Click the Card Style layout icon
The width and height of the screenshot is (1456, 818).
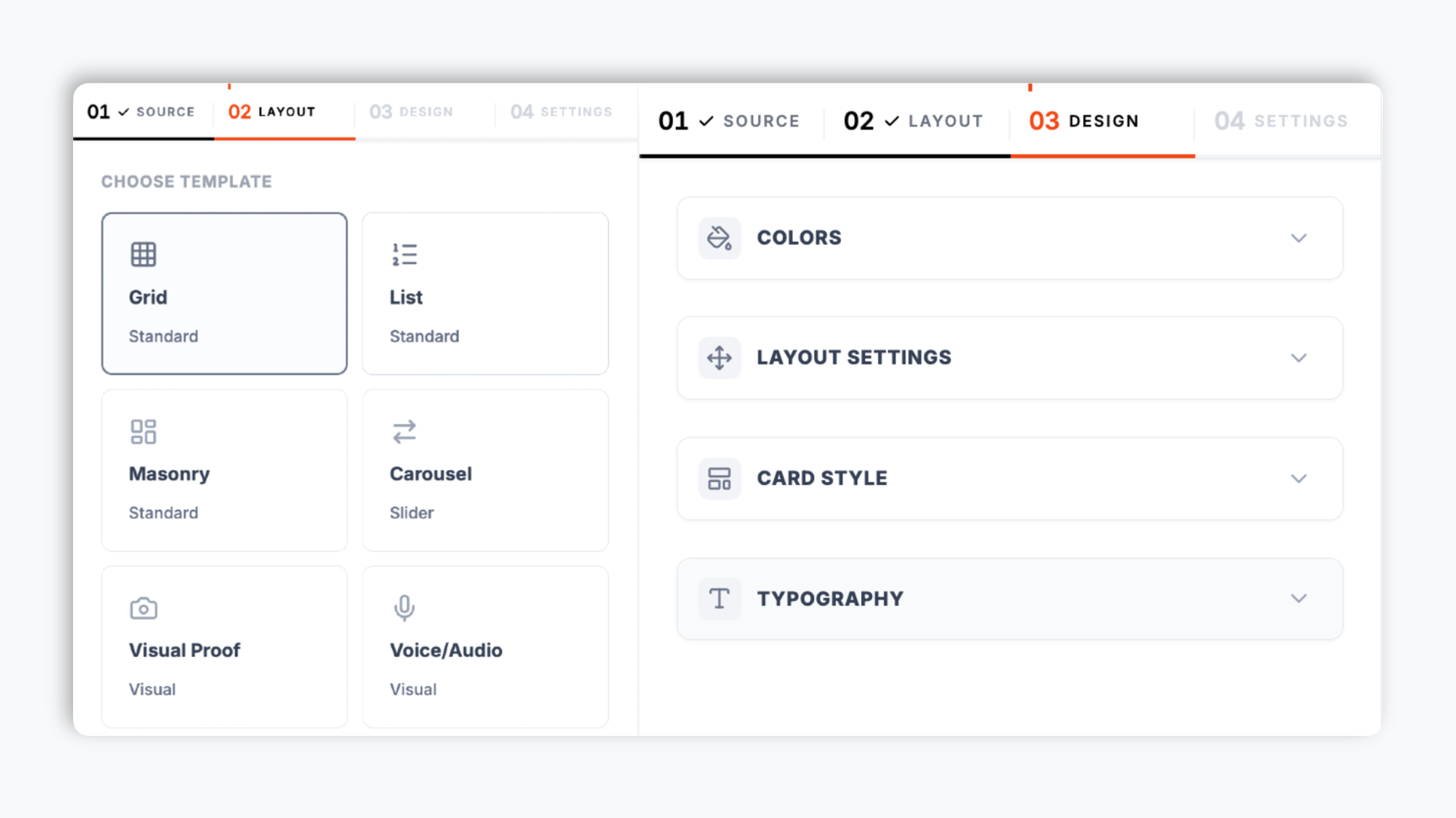[719, 478]
